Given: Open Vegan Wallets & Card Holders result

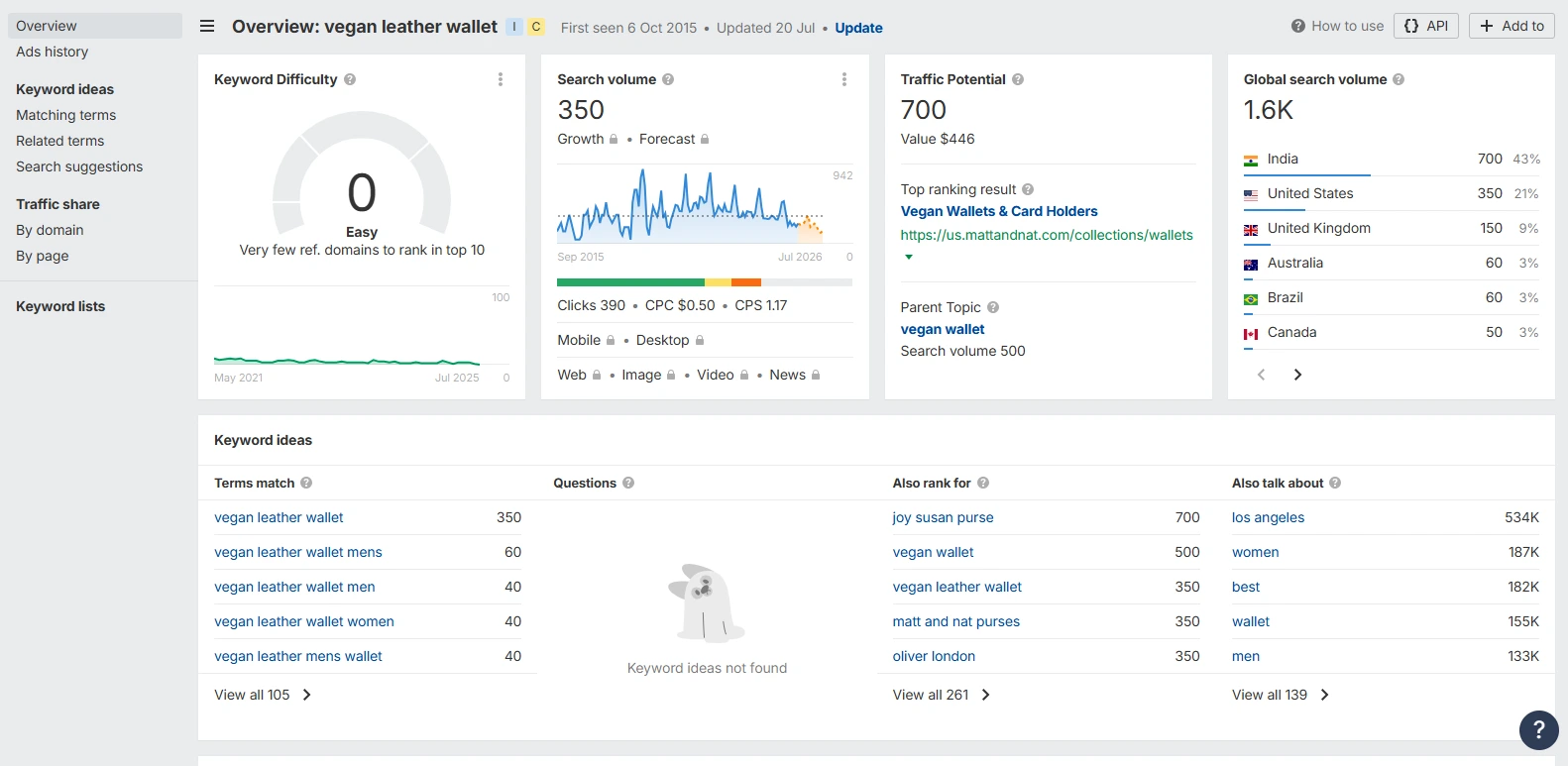Looking at the screenshot, I should click(x=999, y=211).
